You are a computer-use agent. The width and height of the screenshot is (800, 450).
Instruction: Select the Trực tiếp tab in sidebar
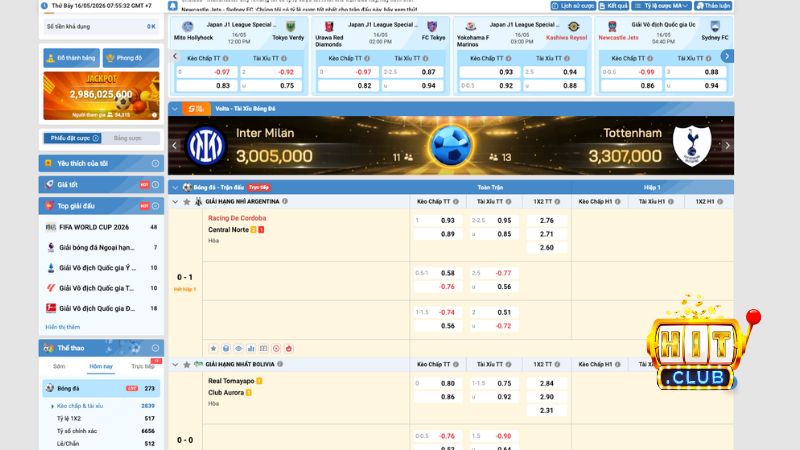click(x=143, y=366)
